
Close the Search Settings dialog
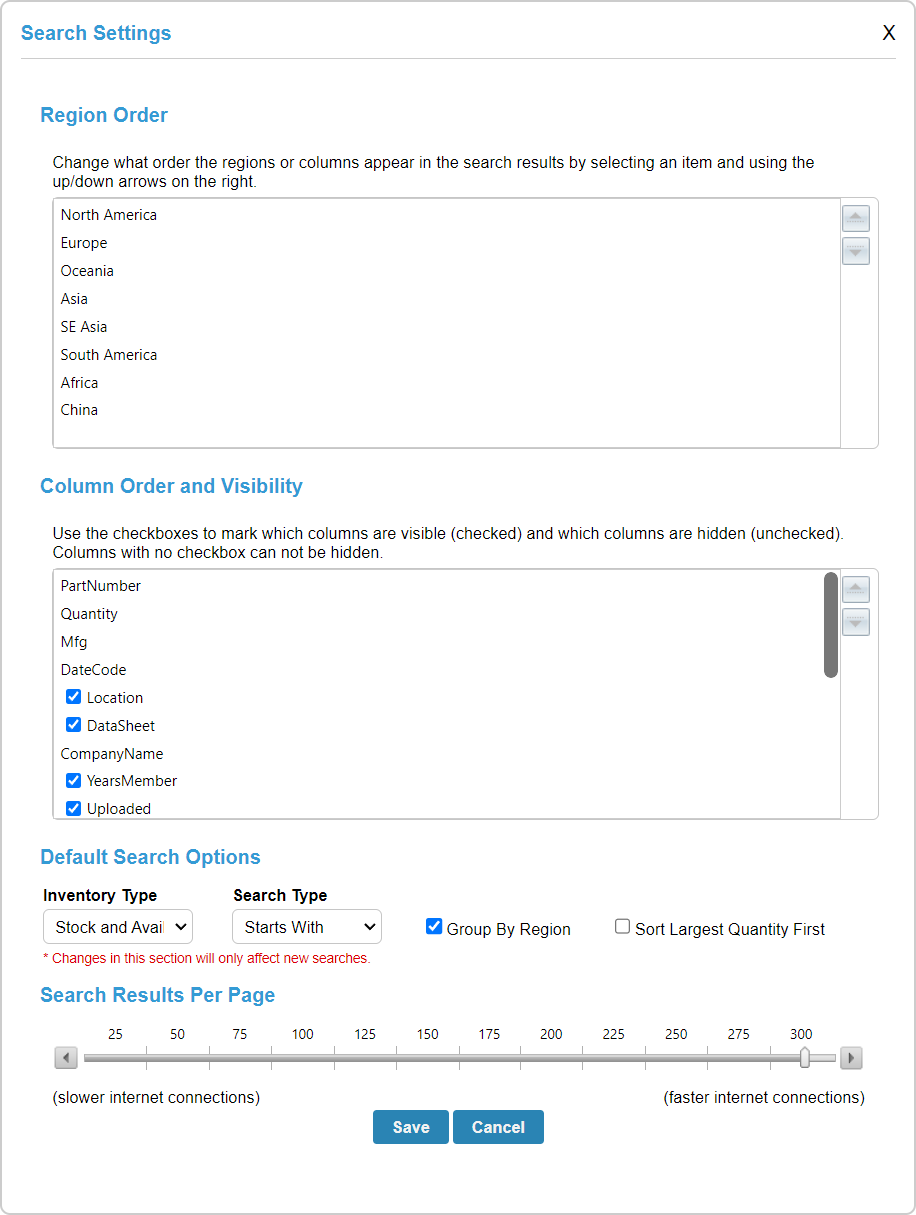pyautogui.click(x=888, y=33)
